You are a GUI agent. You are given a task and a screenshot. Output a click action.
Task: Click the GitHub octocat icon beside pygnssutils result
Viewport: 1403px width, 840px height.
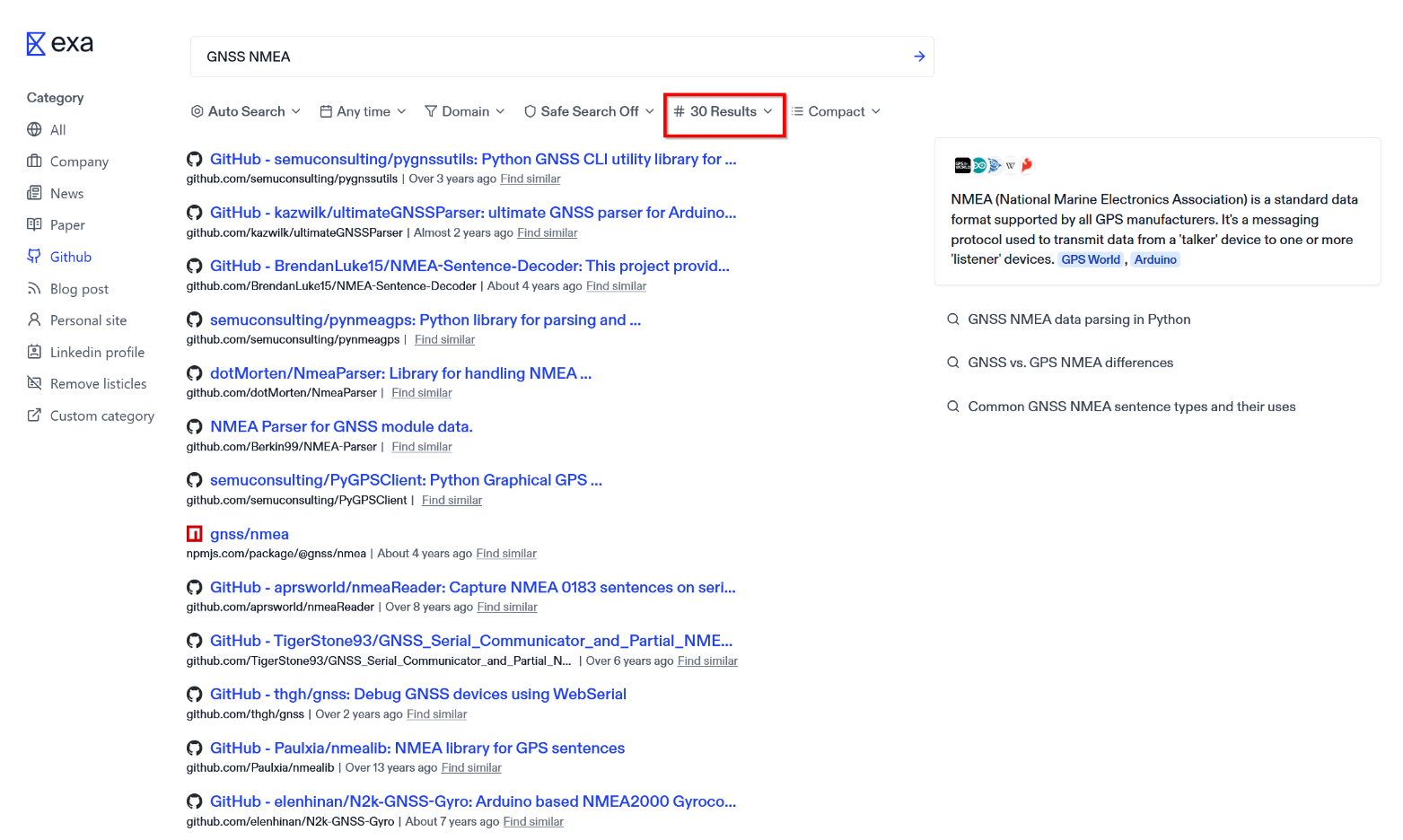(195, 159)
